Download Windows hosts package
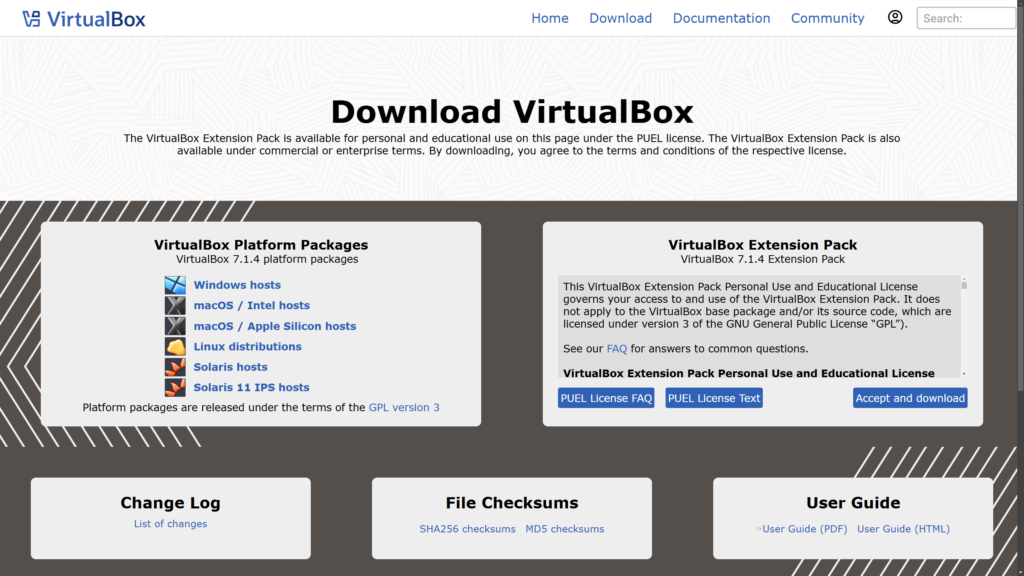The height and width of the screenshot is (576, 1024). click(237, 285)
